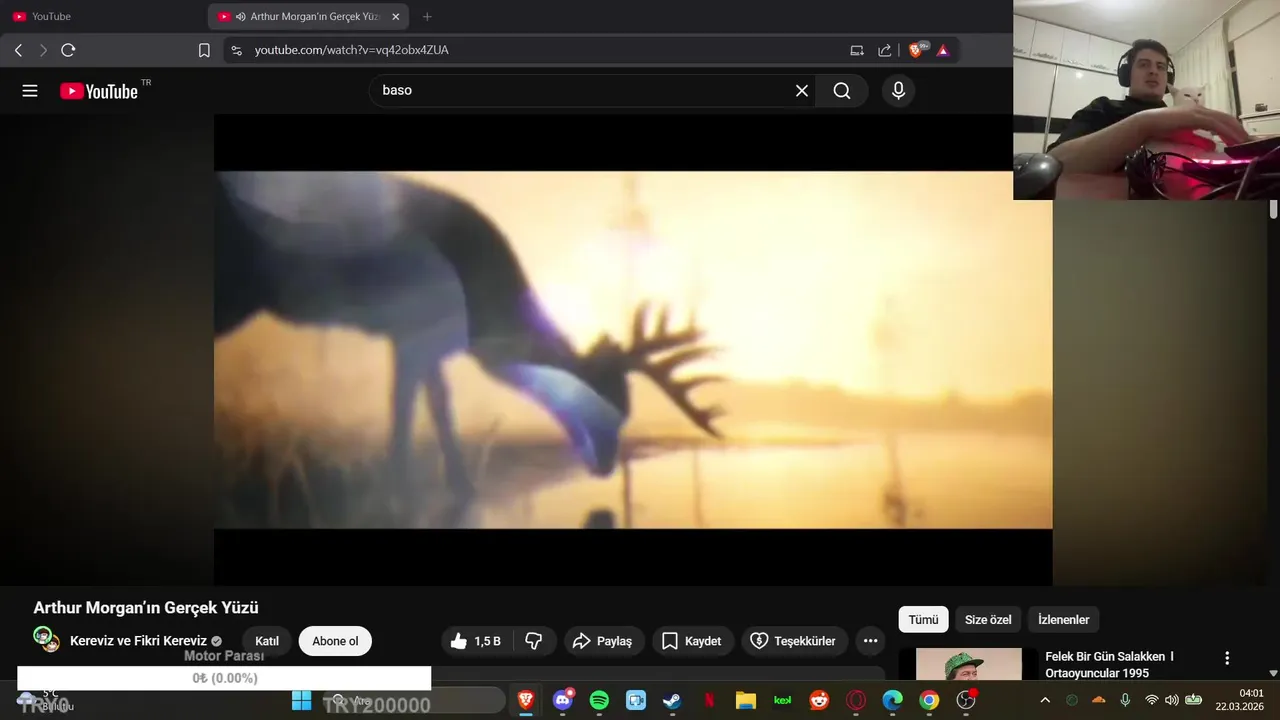
Task: Open the Windows Start menu
Action: (x=301, y=700)
